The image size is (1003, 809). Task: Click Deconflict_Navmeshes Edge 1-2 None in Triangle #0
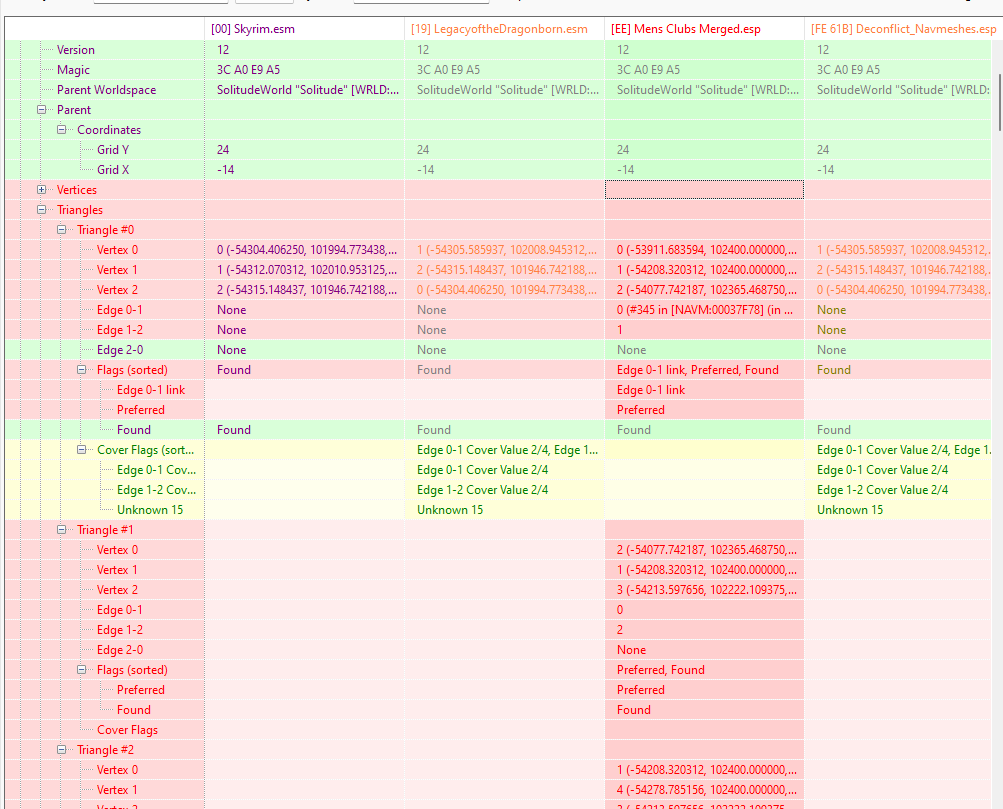[x=831, y=330]
